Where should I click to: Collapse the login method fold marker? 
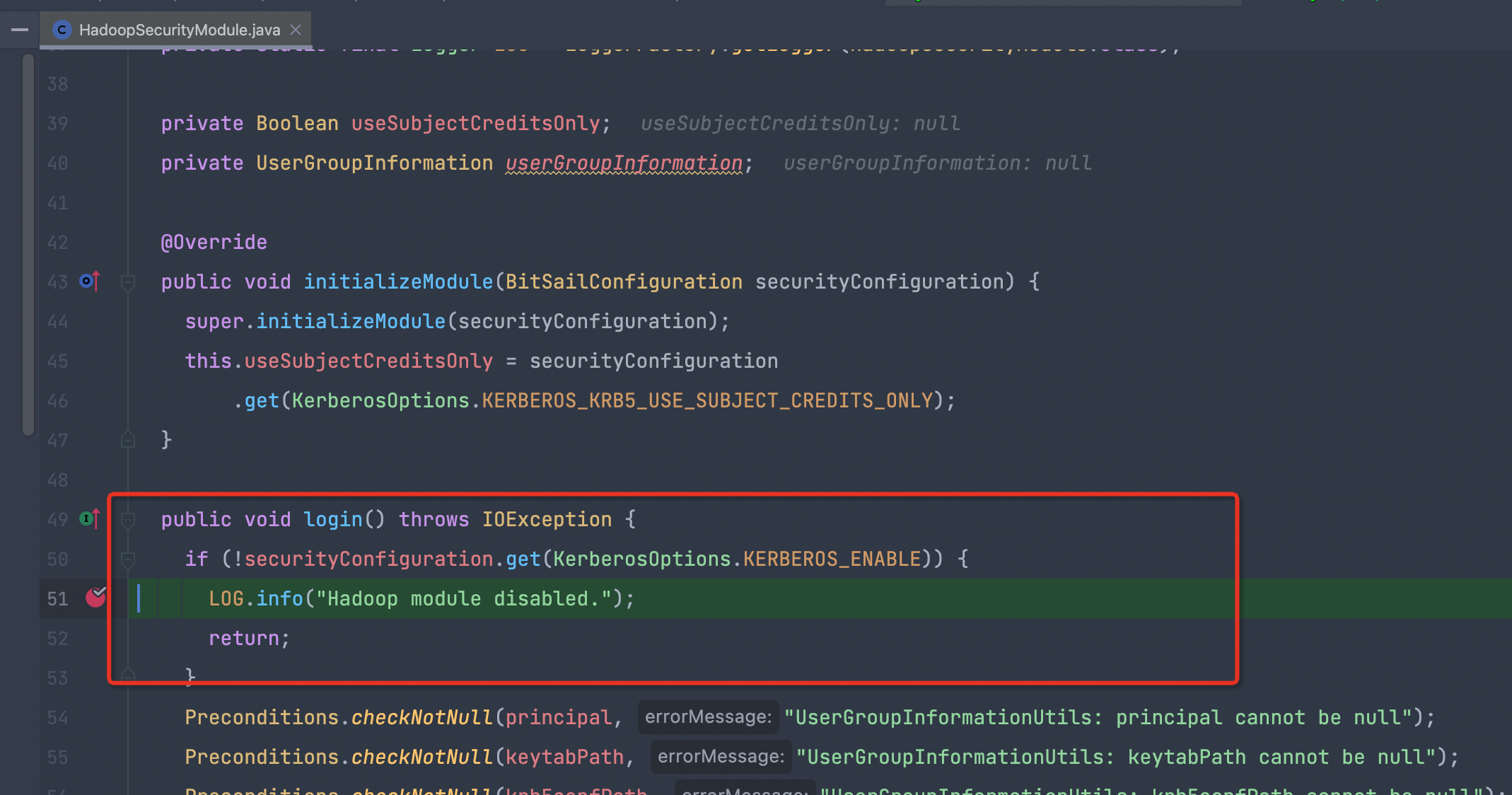tap(128, 521)
